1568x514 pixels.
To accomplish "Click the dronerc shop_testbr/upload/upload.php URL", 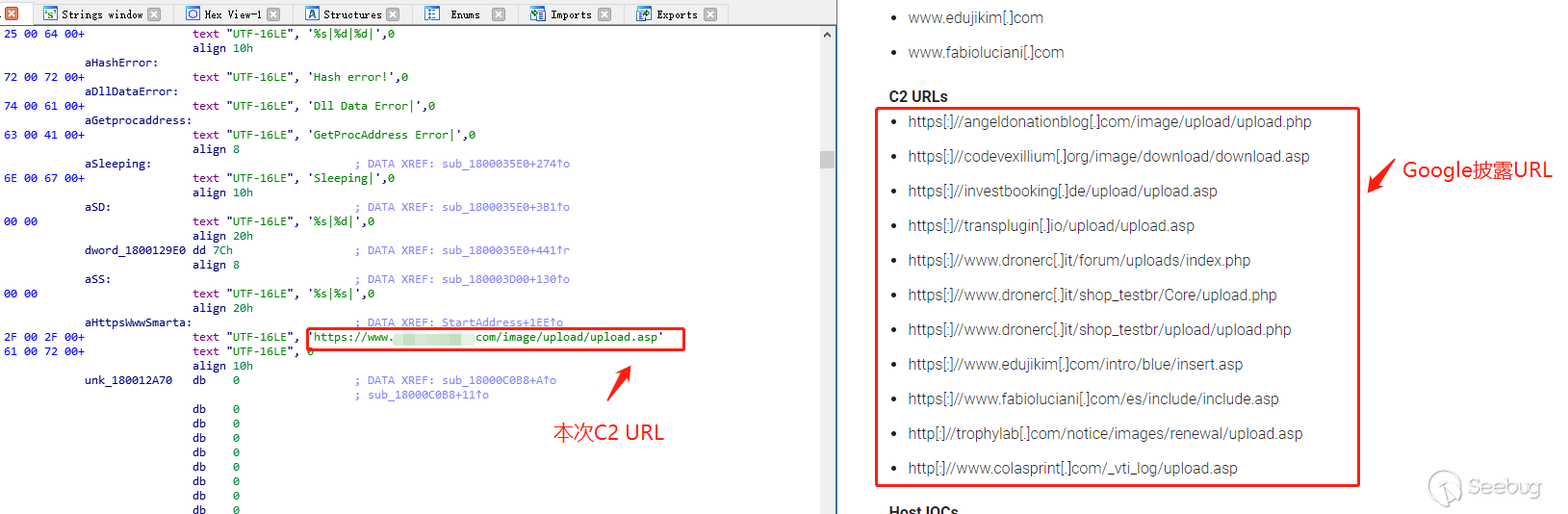I will pyautogui.click(x=1099, y=329).
